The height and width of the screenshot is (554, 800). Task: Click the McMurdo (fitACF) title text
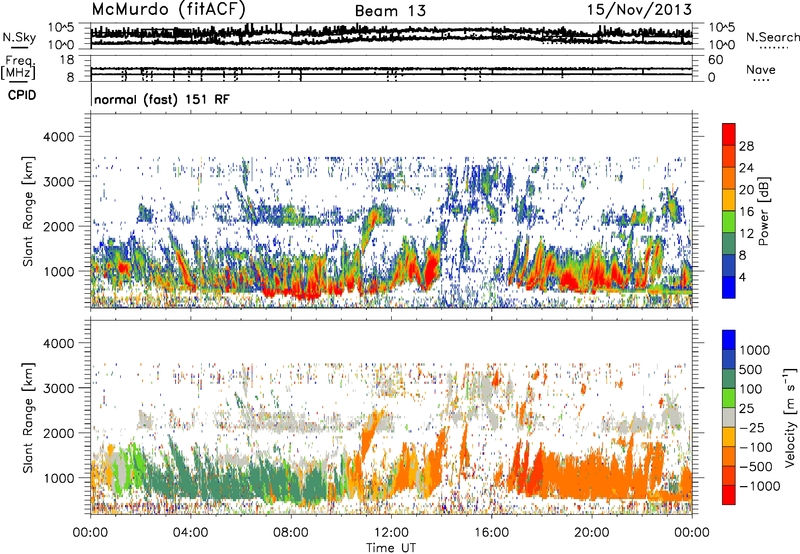point(169,9)
